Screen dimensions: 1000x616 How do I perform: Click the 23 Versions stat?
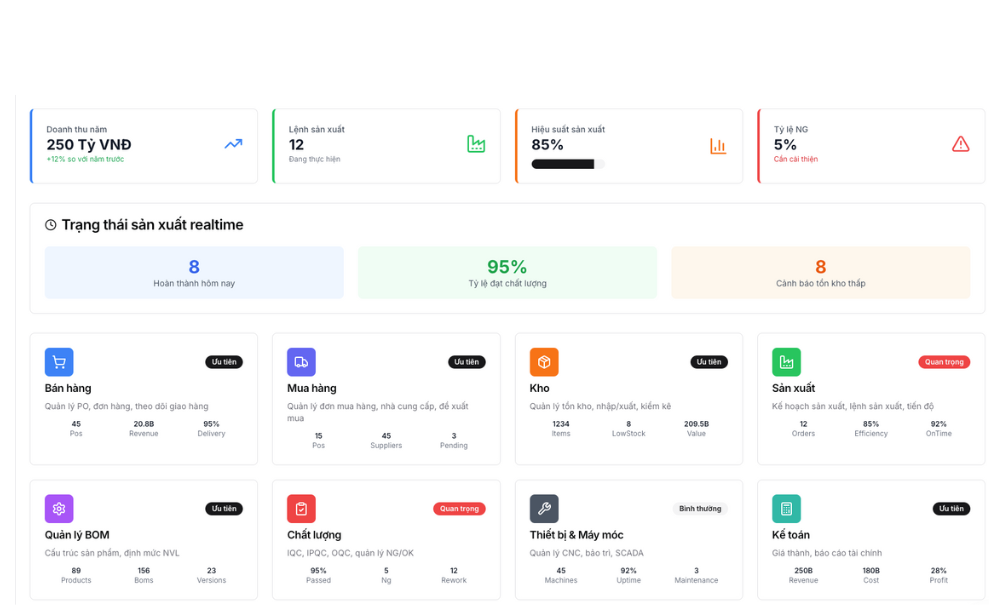pos(211,575)
